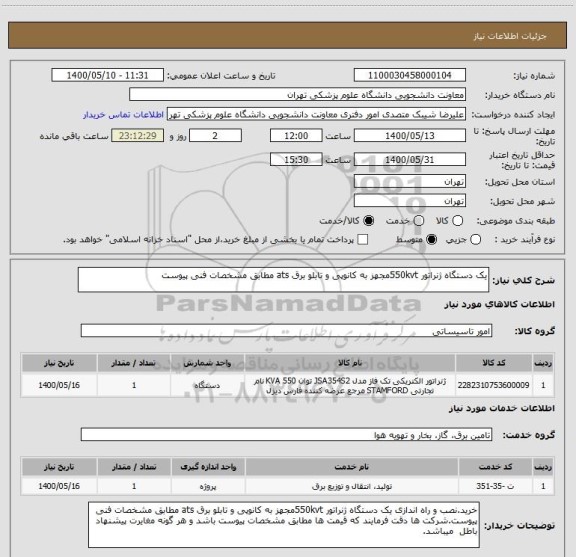Click the کد کالا column header
Image resolution: width=576 pixels, height=557 pixels.
493,363
